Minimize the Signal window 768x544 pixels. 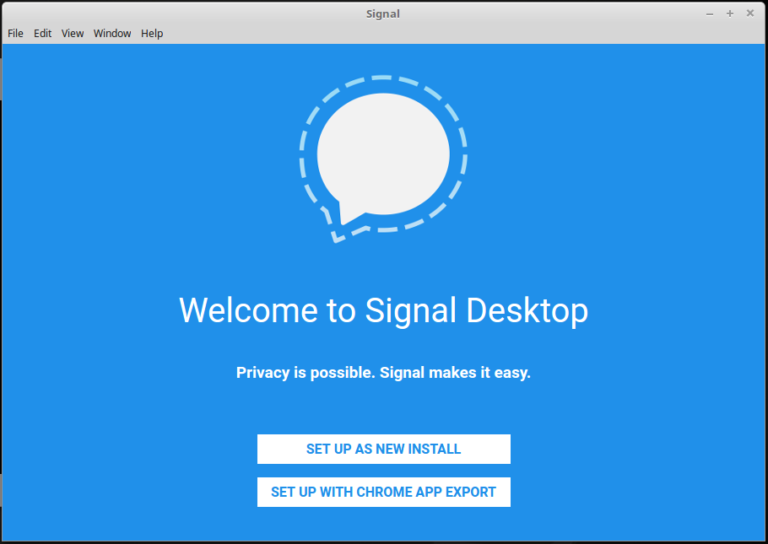click(709, 14)
